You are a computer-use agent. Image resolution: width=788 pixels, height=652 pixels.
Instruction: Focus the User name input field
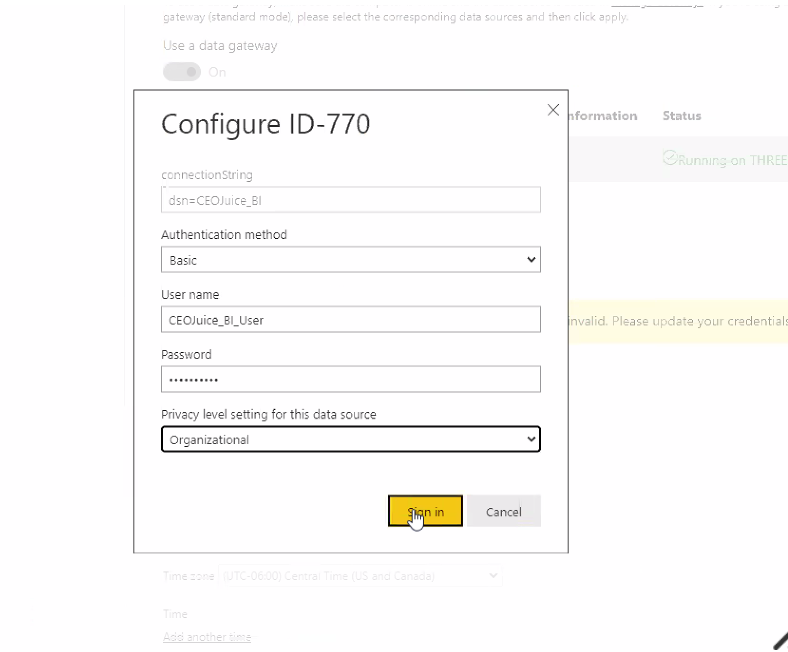click(x=351, y=320)
